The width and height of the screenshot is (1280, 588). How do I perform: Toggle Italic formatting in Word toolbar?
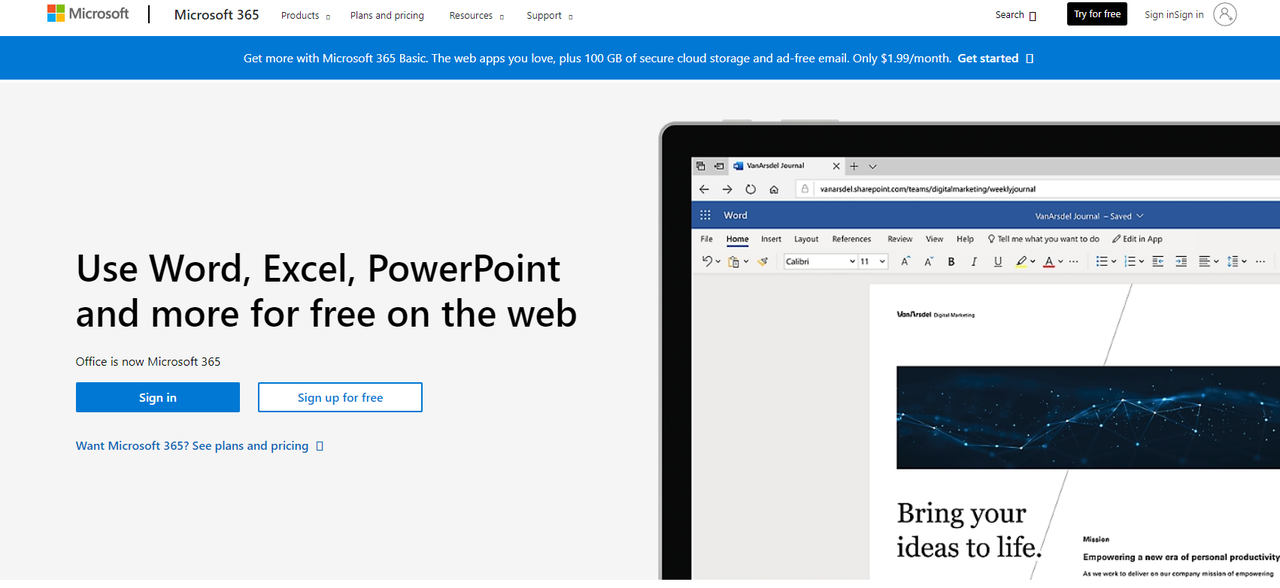974,261
